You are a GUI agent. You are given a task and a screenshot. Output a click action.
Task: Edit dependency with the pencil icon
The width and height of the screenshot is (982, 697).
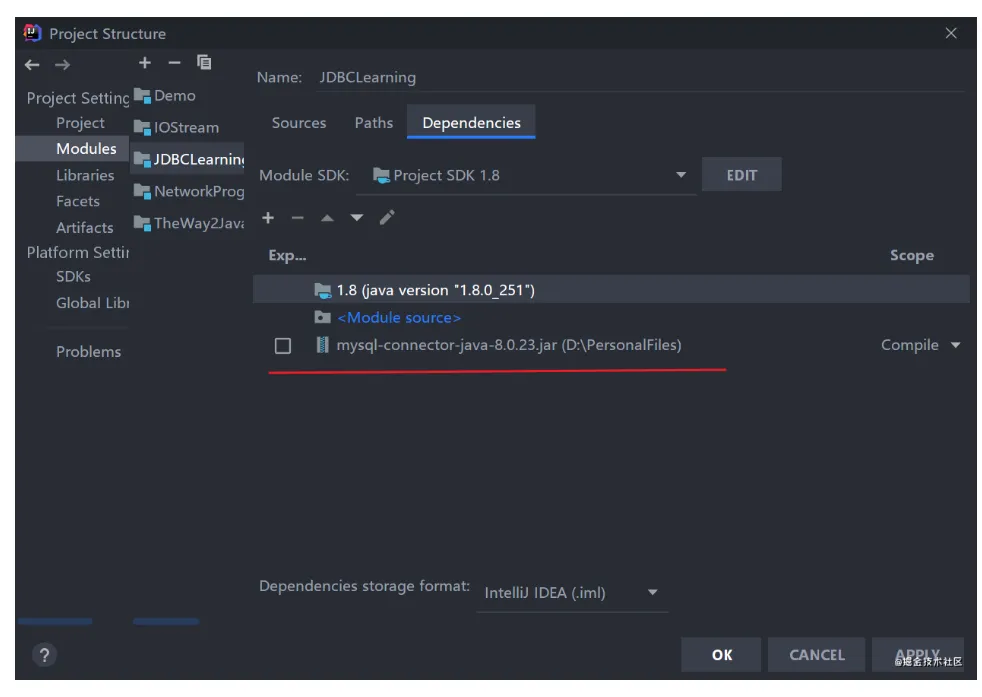click(387, 217)
